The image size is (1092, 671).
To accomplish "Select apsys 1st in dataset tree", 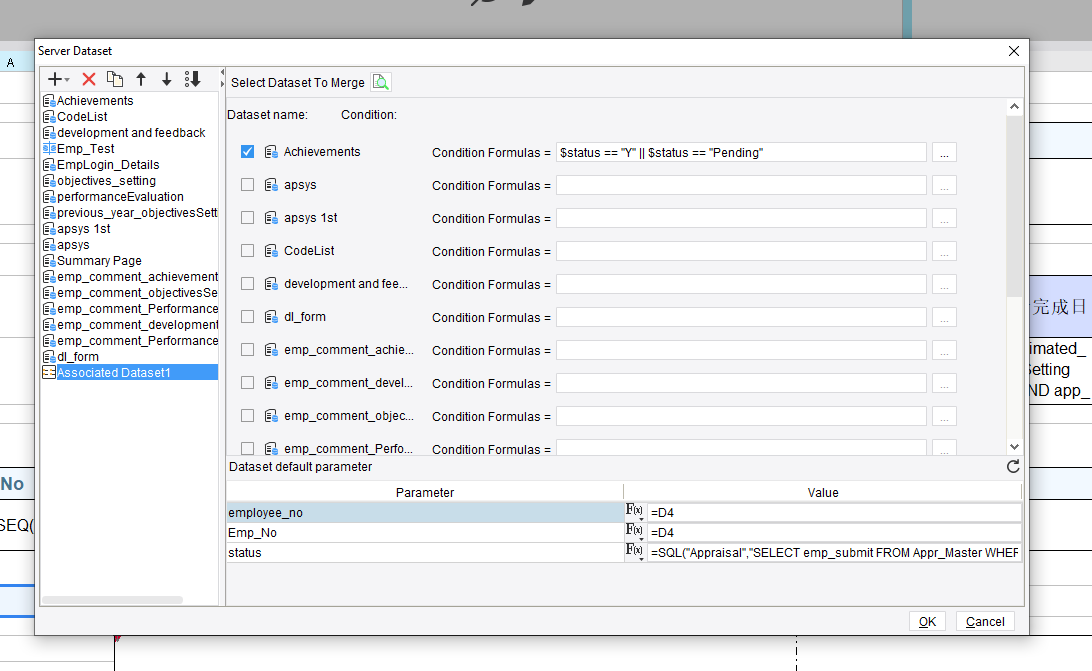I will (77, 229).
